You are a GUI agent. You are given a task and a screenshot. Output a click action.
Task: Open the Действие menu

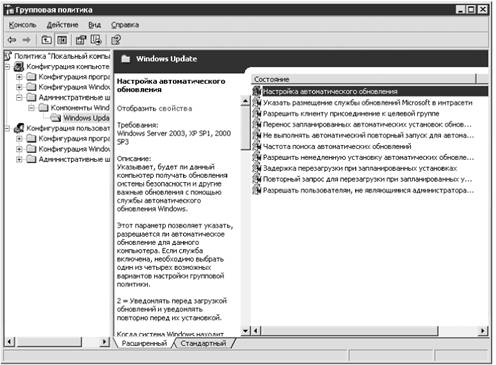[x=62, y=25]
